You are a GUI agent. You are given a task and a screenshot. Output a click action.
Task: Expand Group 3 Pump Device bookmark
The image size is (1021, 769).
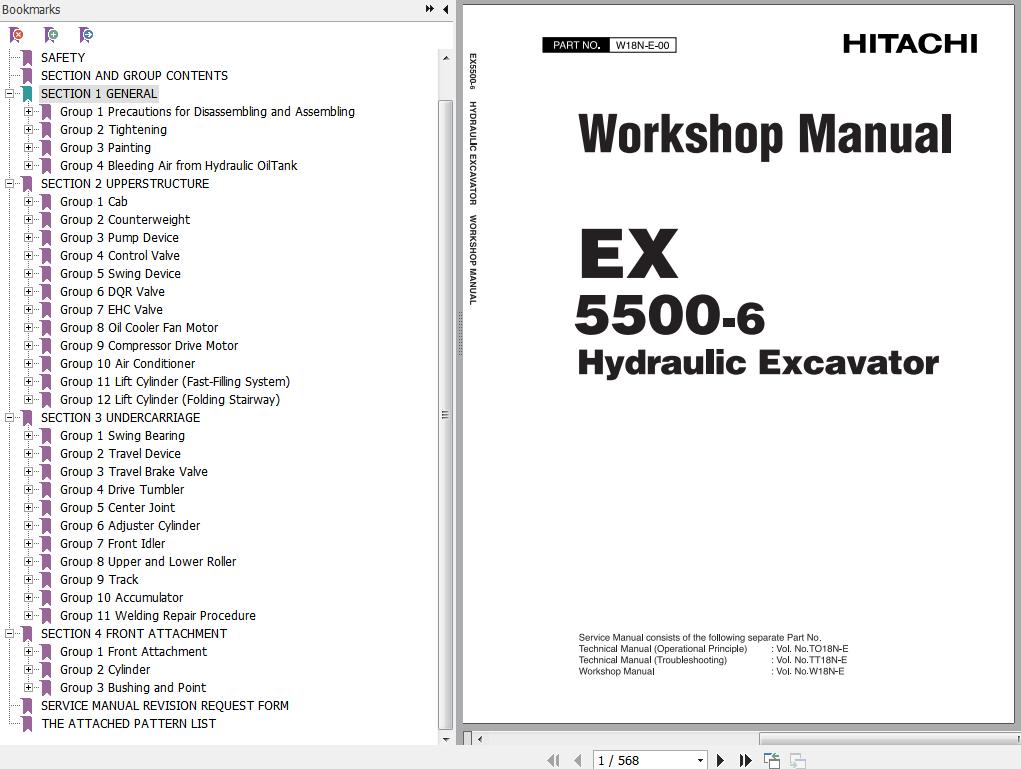[x=29, y=238]
